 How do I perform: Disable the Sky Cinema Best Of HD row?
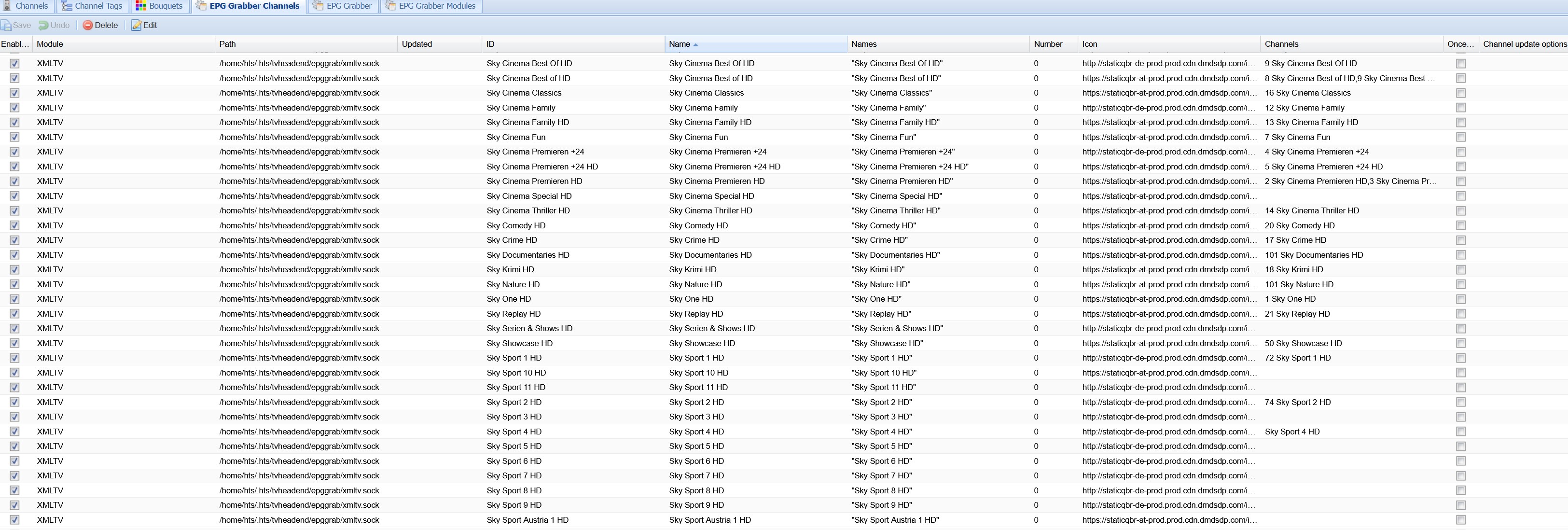click(14, 63)
